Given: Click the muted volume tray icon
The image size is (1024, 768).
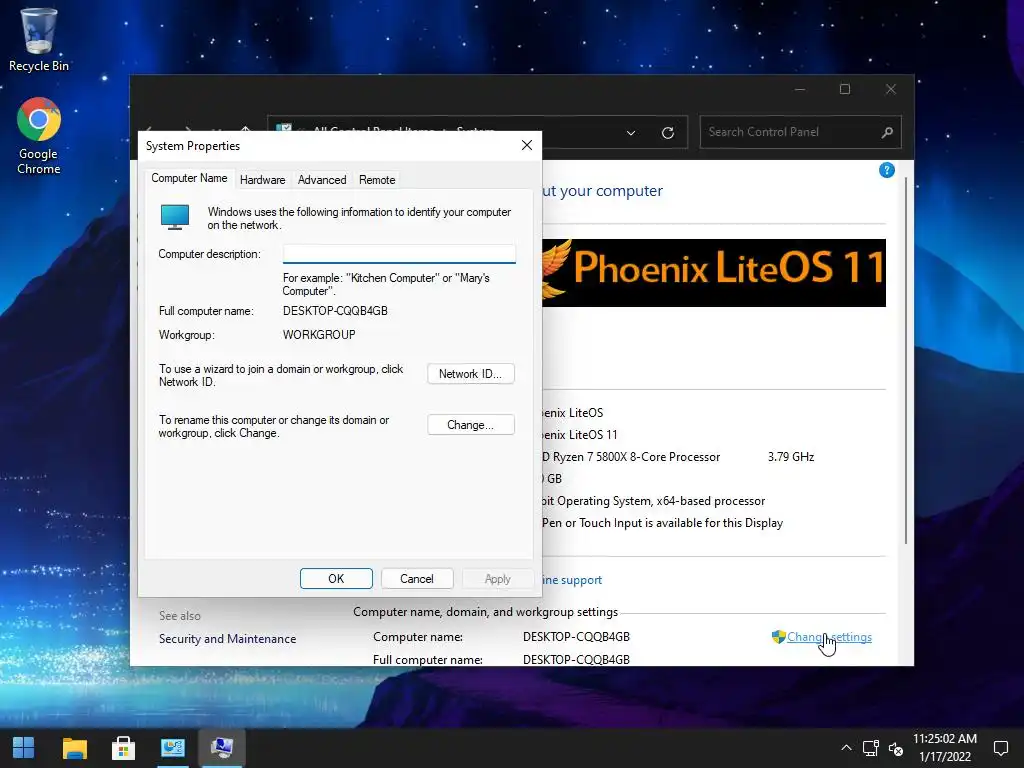Looking at the screenshot, I should pyautogui.click(x=896, y=748).
